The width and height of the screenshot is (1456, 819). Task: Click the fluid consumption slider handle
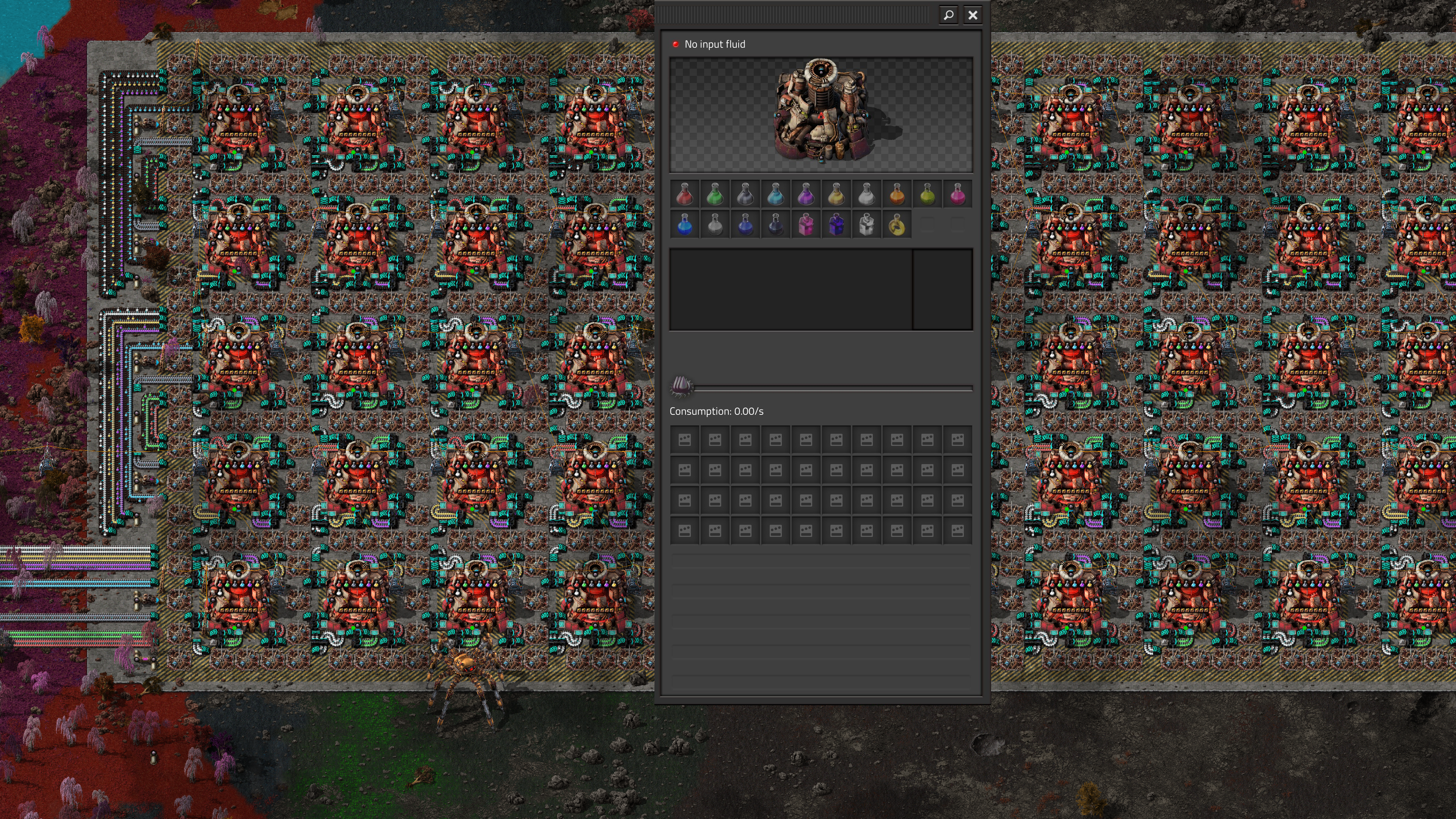681,387
